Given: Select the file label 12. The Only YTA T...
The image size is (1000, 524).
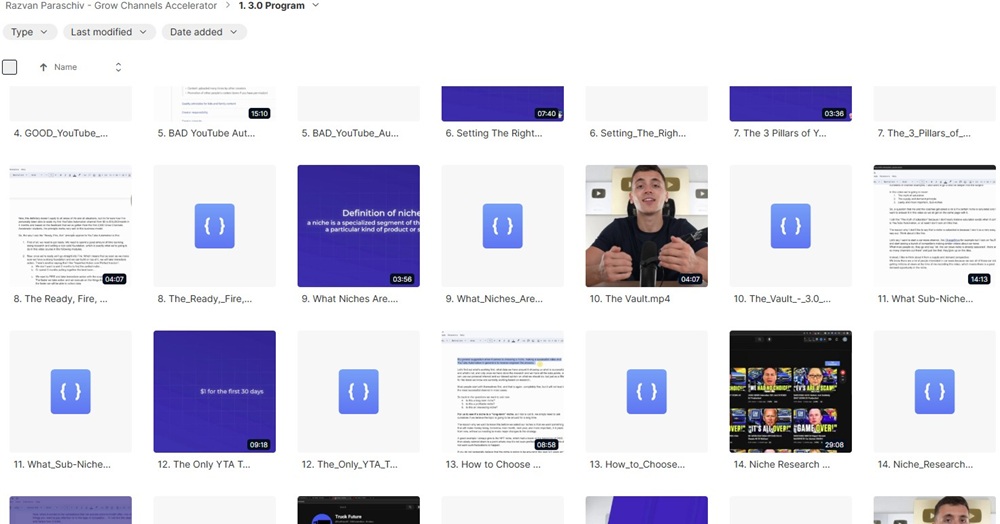Looking at the screenshot, I should [204, 465].
